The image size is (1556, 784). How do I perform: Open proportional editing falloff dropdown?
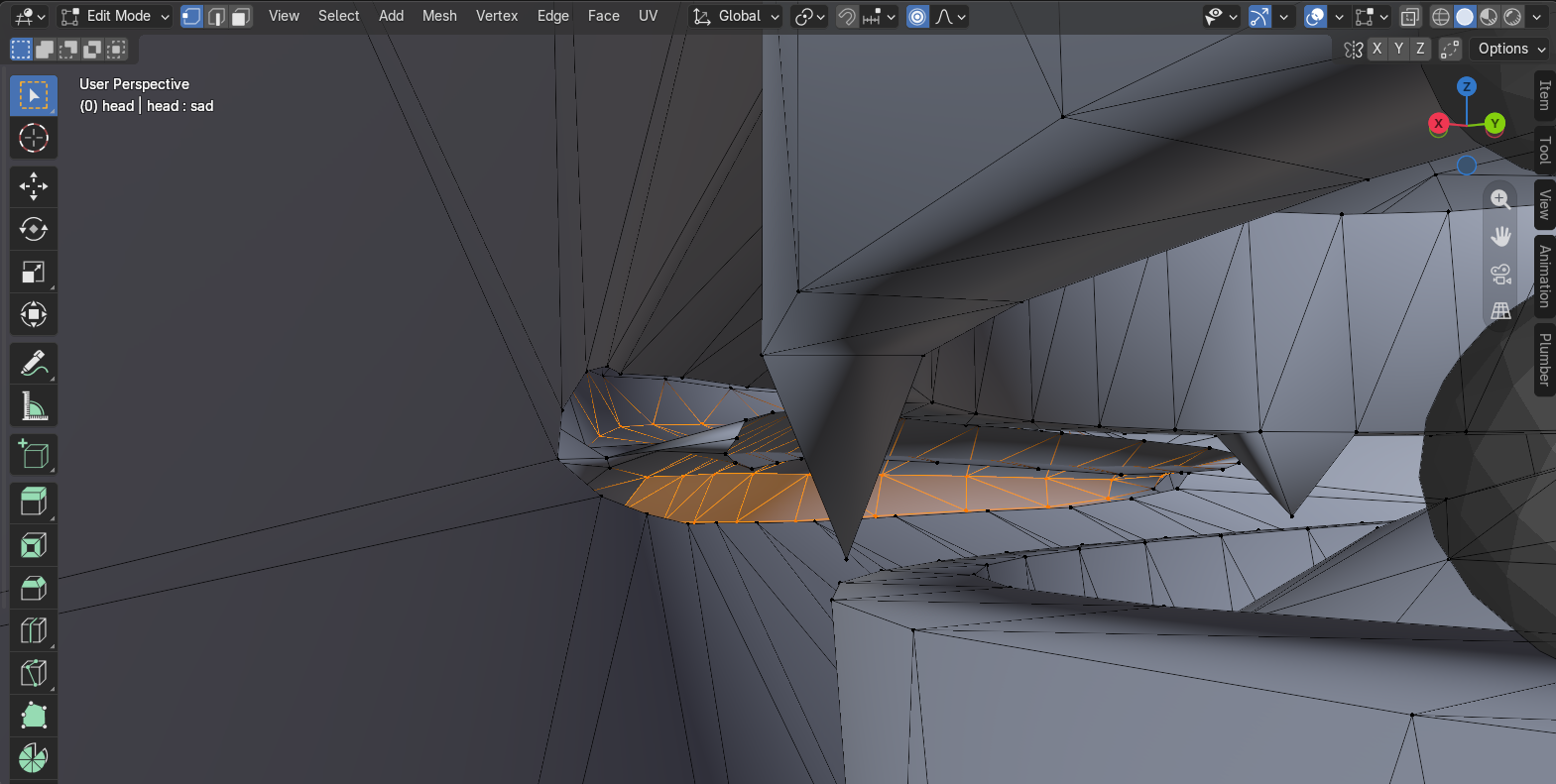point(950,17)
